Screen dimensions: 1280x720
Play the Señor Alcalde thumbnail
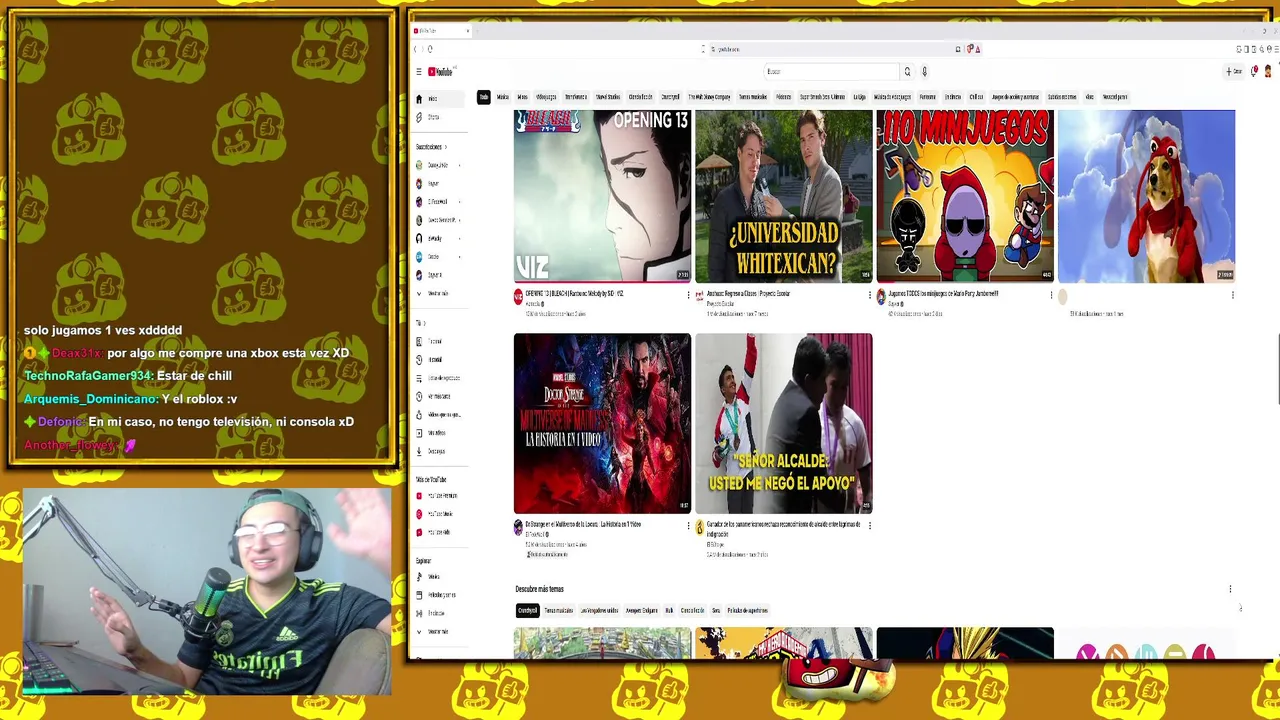click(784, 423)
